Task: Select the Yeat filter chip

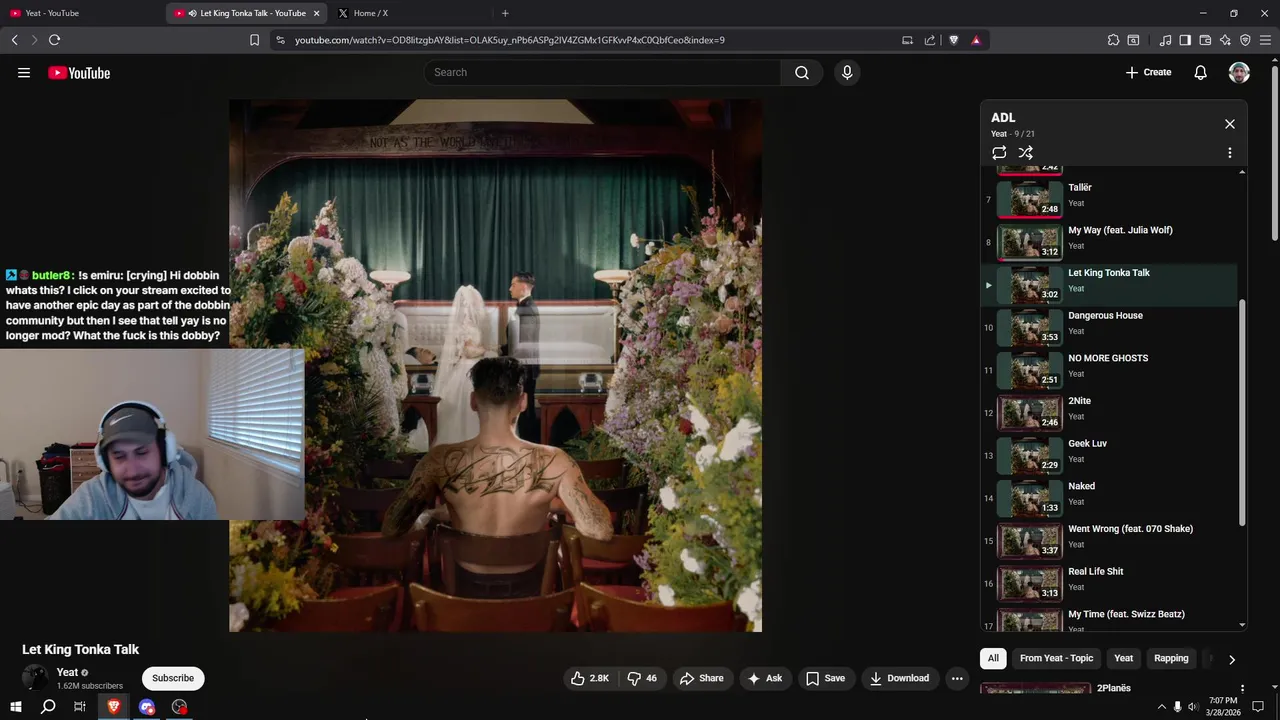Action: pos(1123,658)
